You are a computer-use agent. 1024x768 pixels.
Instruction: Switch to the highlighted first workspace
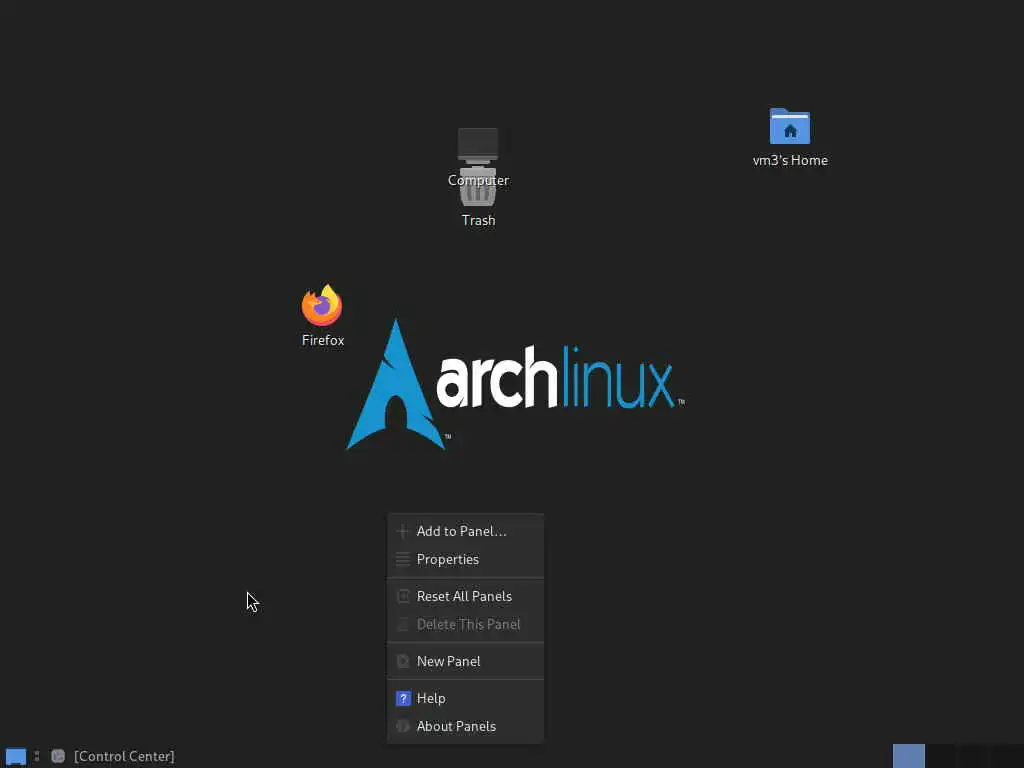[908, 756]
